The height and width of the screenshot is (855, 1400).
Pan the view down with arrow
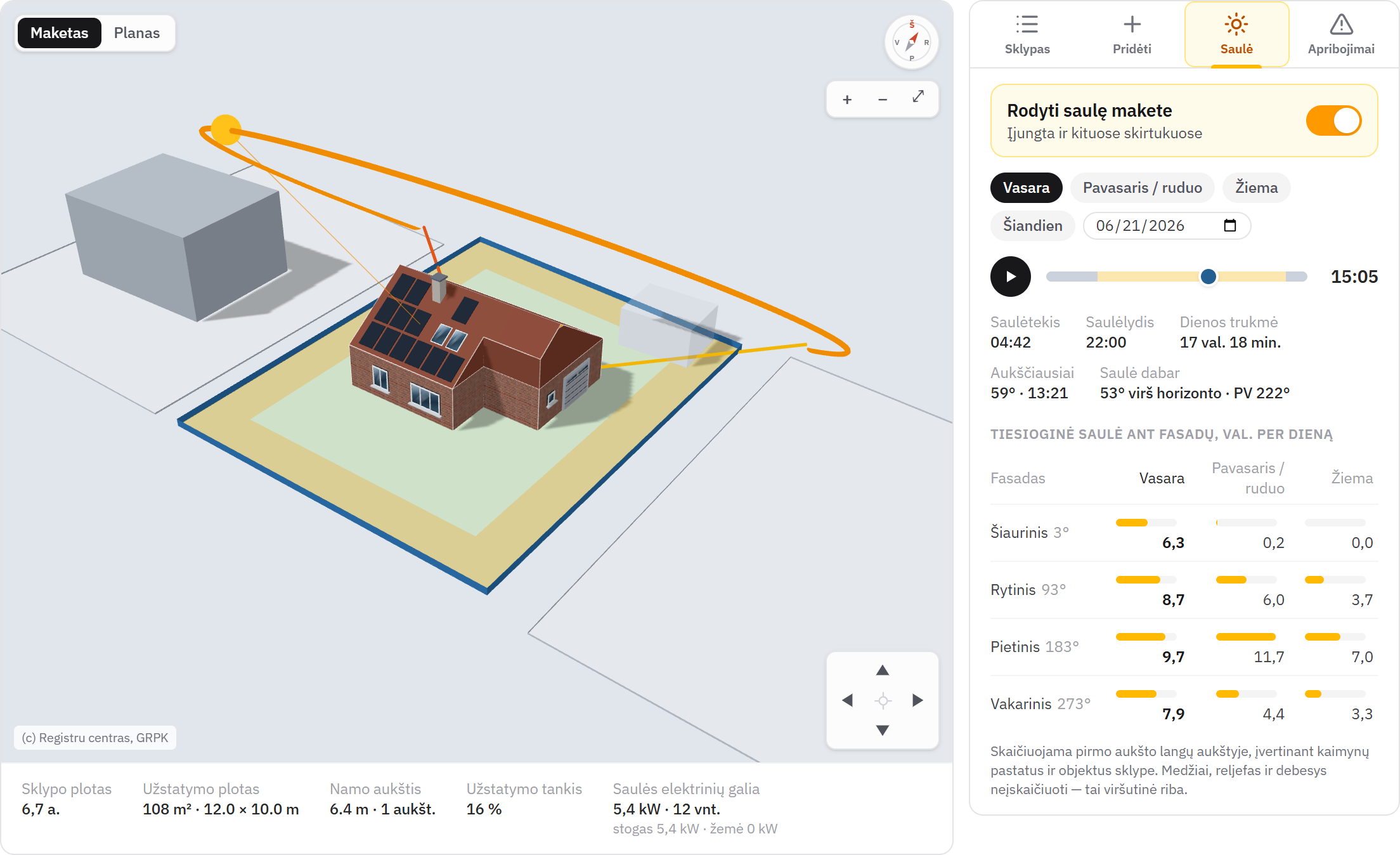coord(883,730)
